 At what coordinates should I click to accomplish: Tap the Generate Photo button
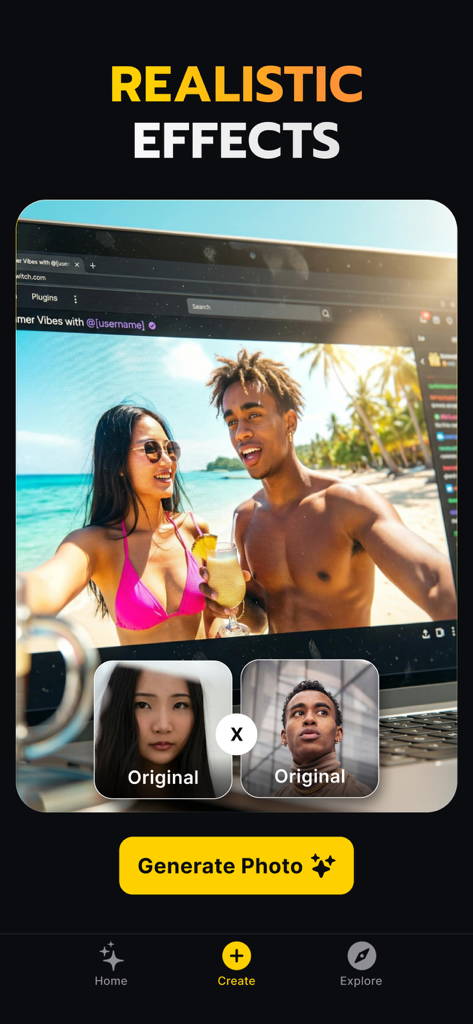click(236, 865)
